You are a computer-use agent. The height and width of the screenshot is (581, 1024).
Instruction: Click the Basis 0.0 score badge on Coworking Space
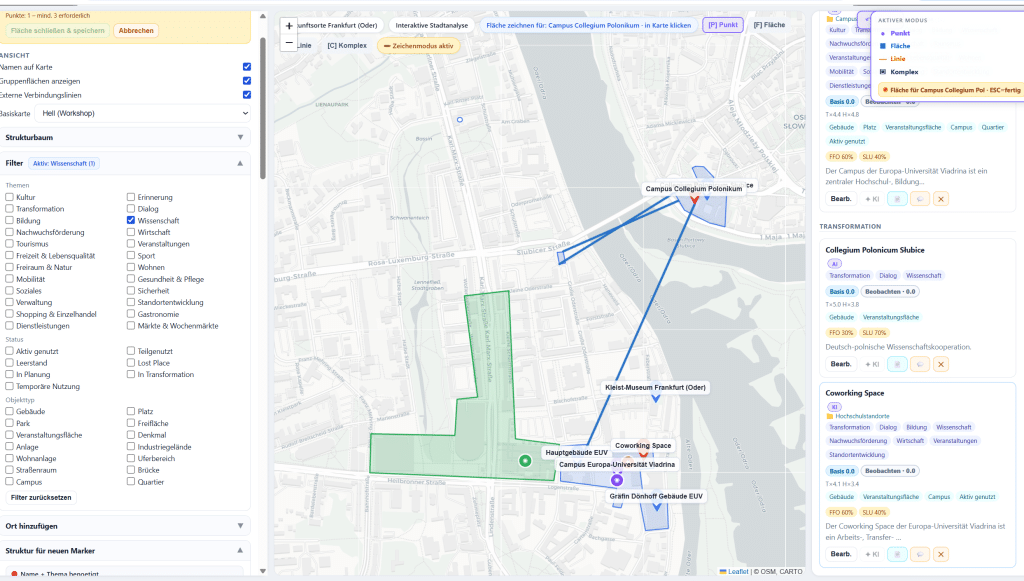tap(842, 471)
